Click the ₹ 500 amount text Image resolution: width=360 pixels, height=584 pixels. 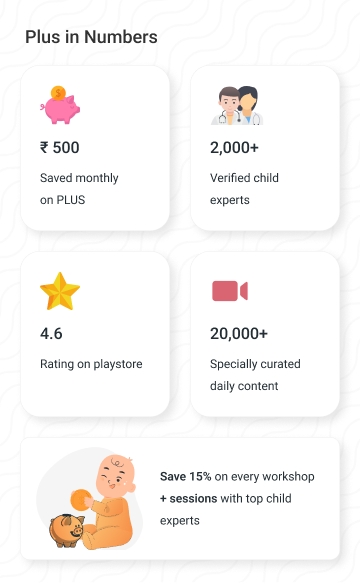pos(60,148)
